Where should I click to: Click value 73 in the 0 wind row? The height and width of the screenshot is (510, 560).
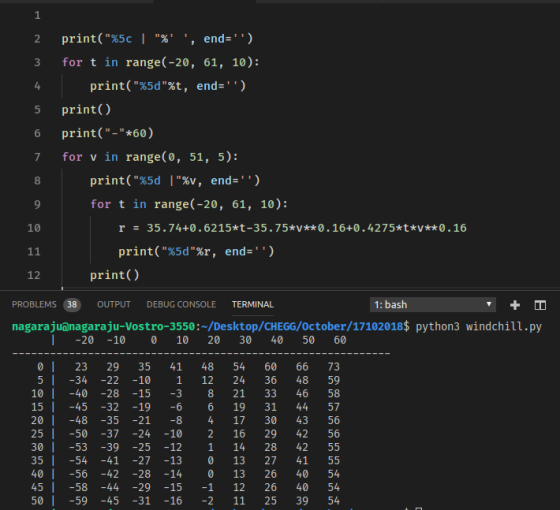pyautogui.click(x=333, y=367)
